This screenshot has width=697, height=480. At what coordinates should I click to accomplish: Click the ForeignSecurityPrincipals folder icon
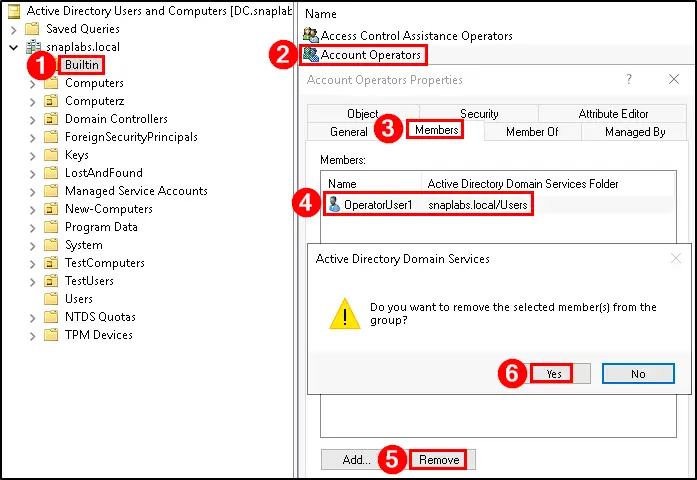(x=51, y=137)
